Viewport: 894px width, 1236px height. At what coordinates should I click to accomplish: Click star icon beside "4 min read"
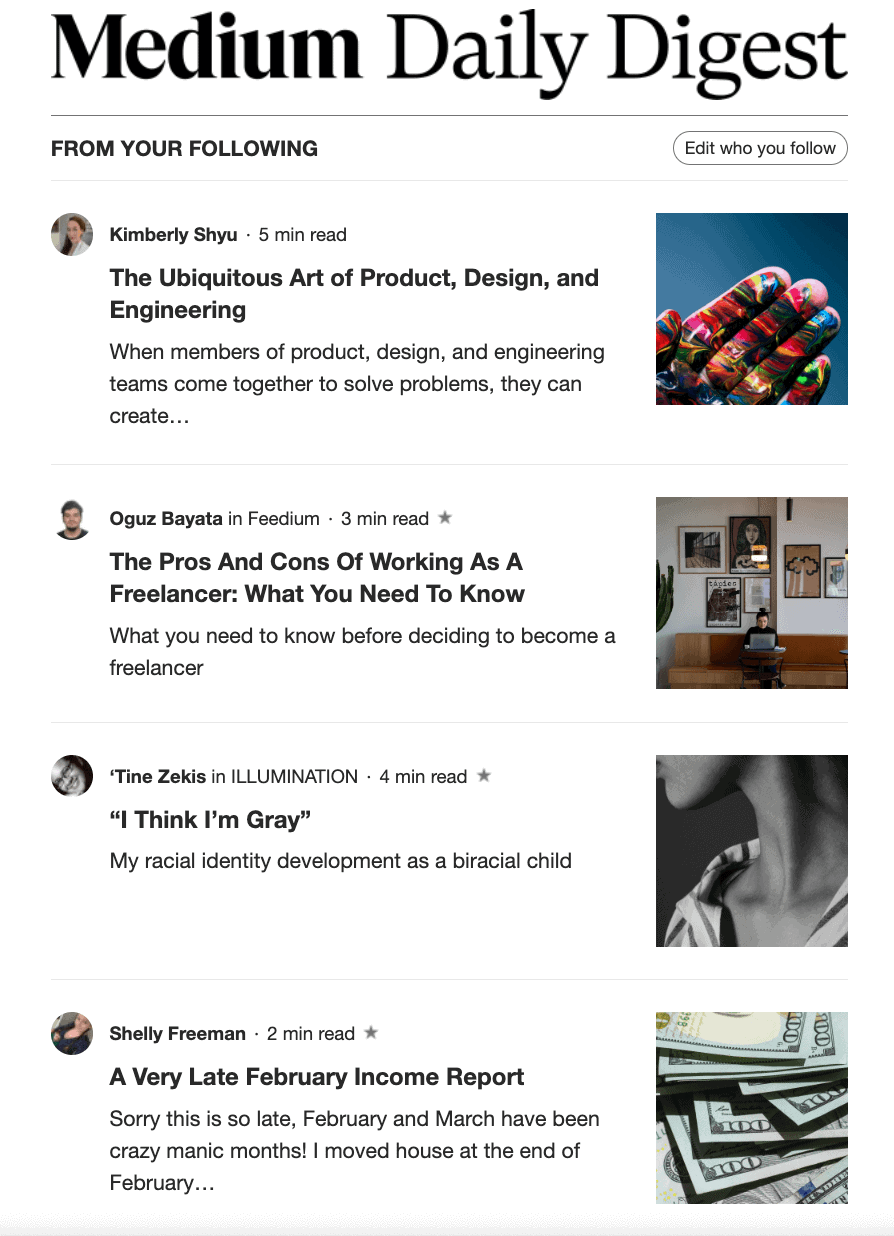[x=484, y=775]
